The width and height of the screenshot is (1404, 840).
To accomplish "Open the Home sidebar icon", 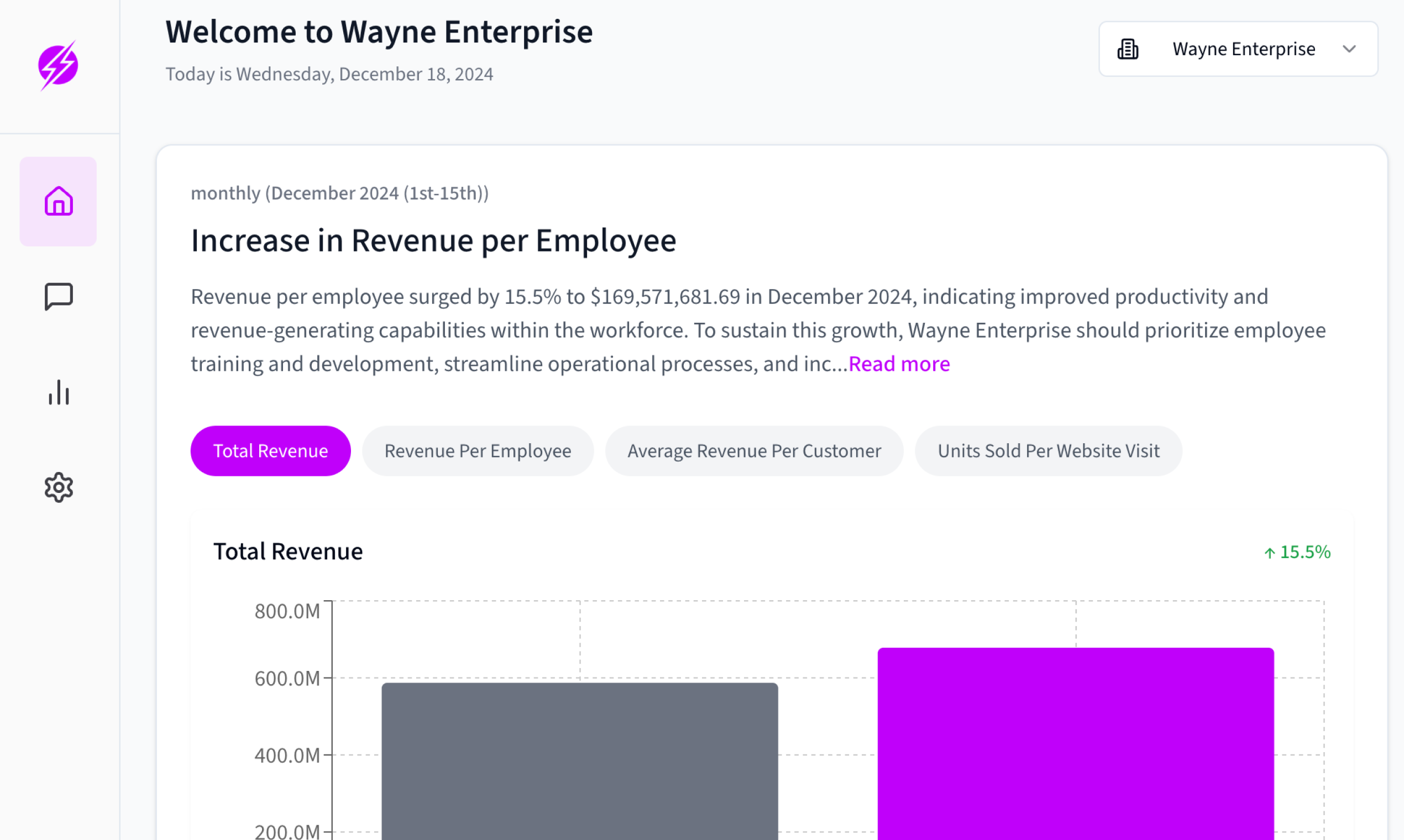I will pyautogui.click(x=58, y=202).
